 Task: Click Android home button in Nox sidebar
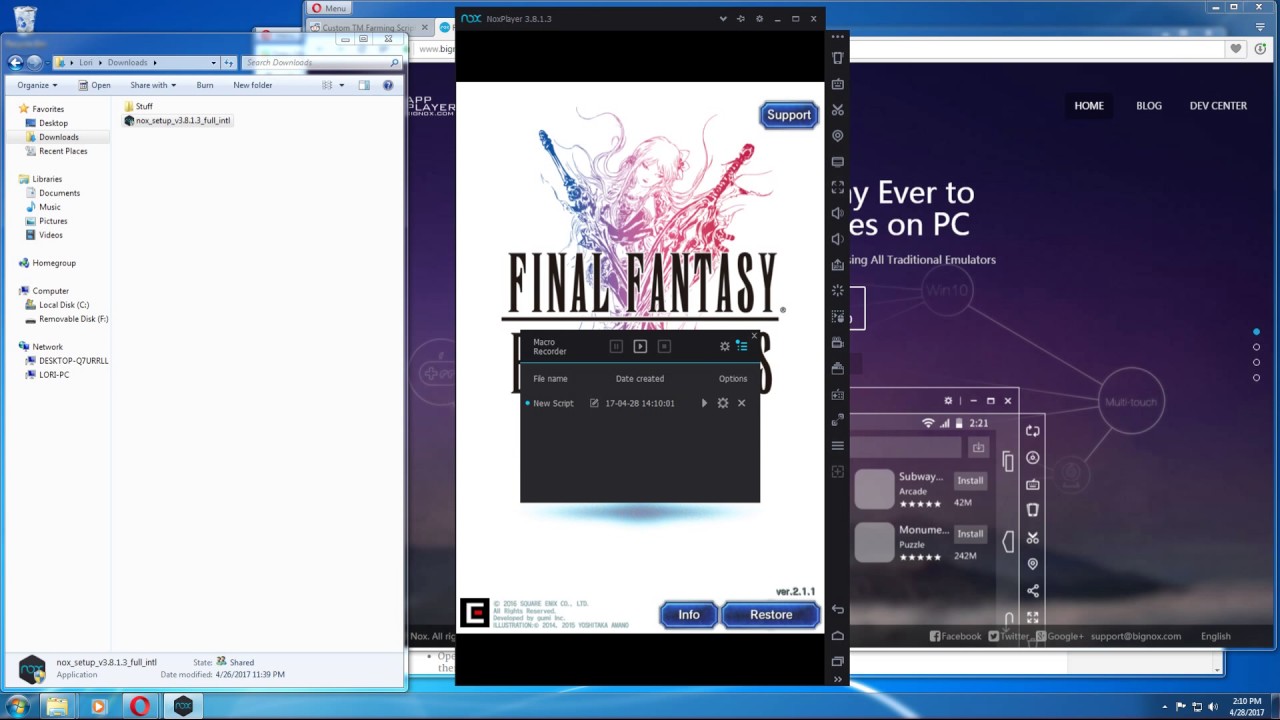(838, 636)
